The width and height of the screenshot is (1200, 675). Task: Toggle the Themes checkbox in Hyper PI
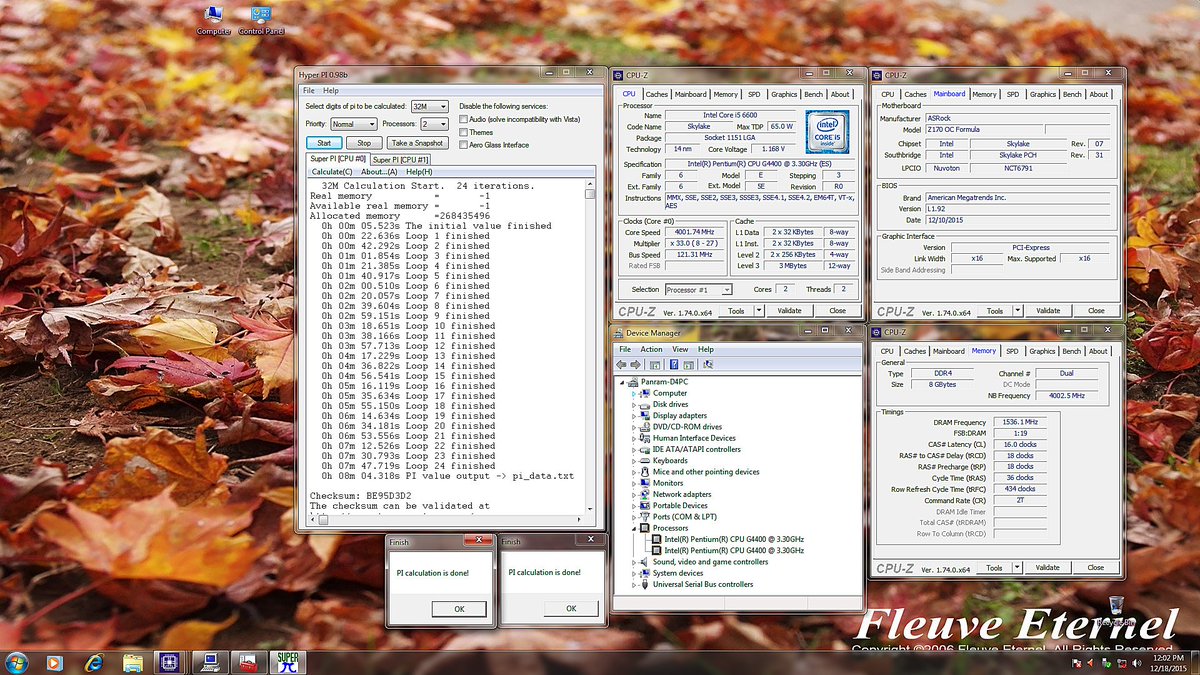[463, 132]
